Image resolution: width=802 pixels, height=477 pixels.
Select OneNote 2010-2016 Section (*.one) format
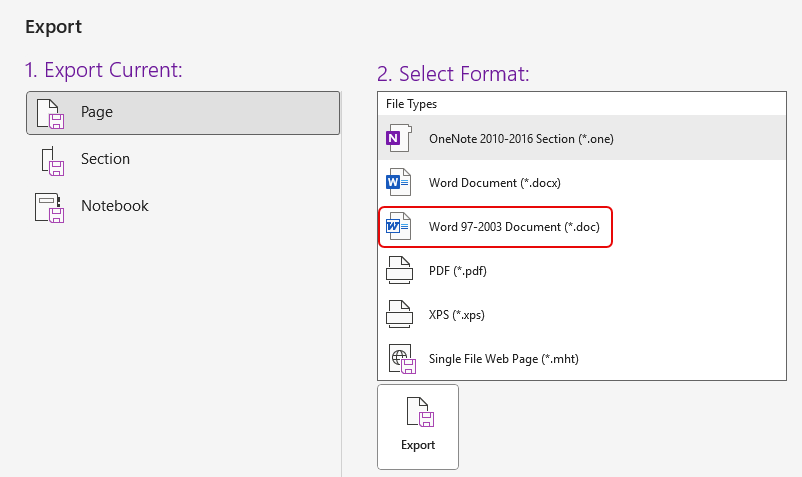point(520,139)
